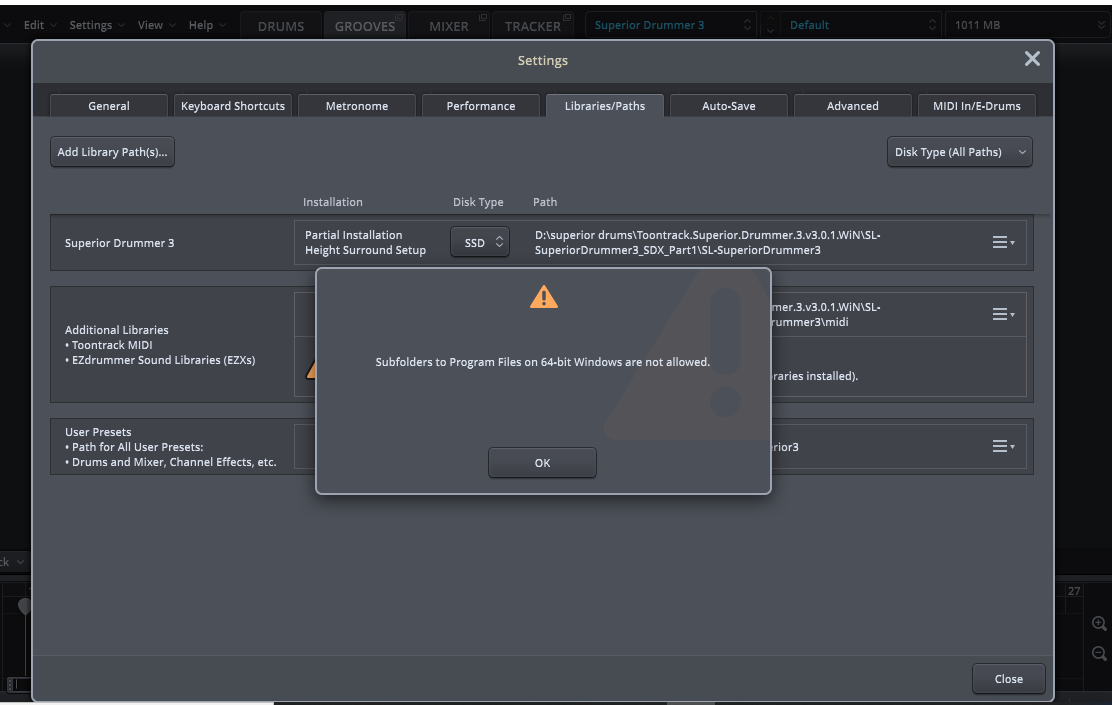Open User Presets path options menu
Image resolution: width=1112 pixels, height=705 pixels.
click(x=1003, y=446)
